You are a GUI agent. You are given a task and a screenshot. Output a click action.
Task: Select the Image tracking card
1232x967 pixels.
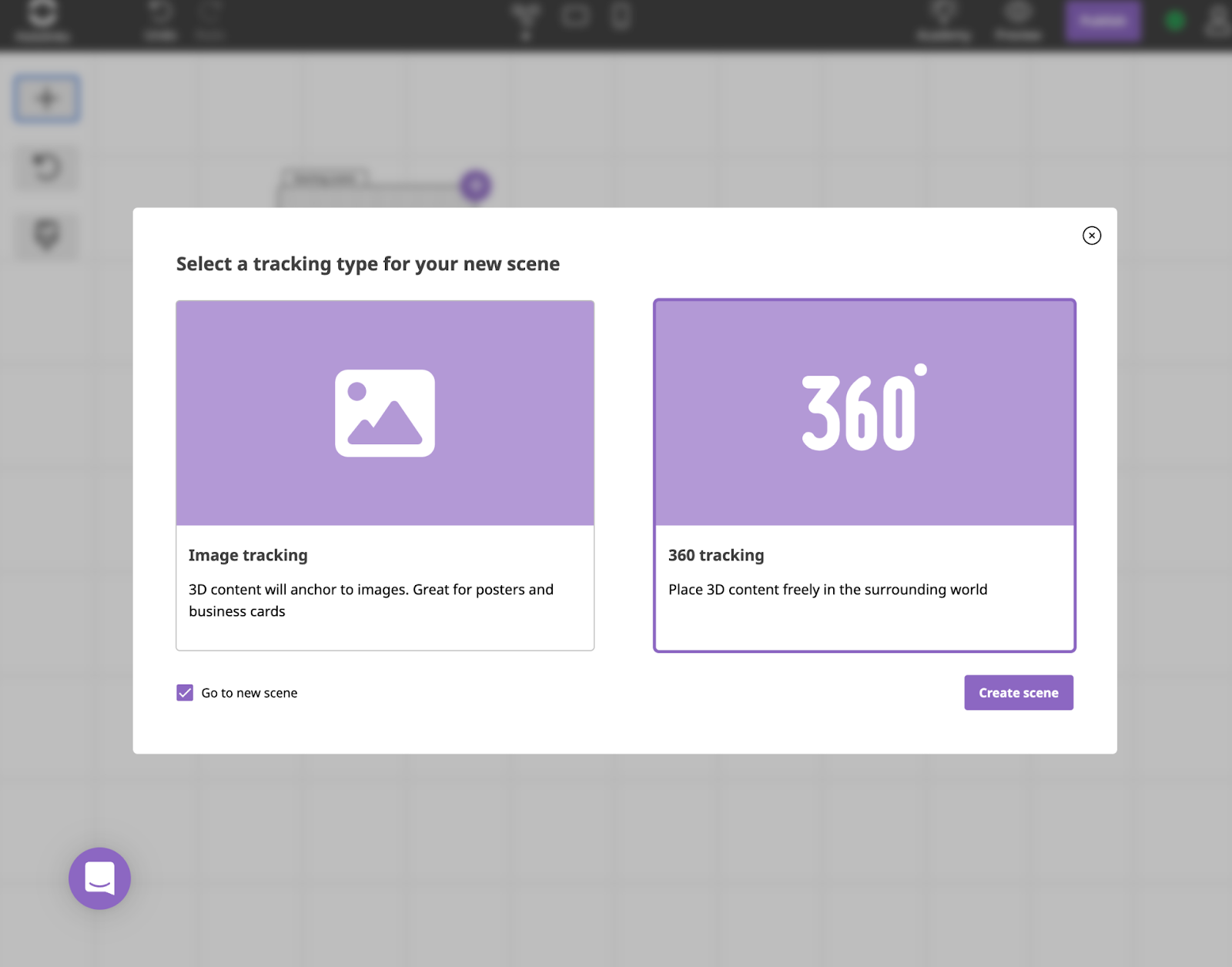(x=385, y=476)
